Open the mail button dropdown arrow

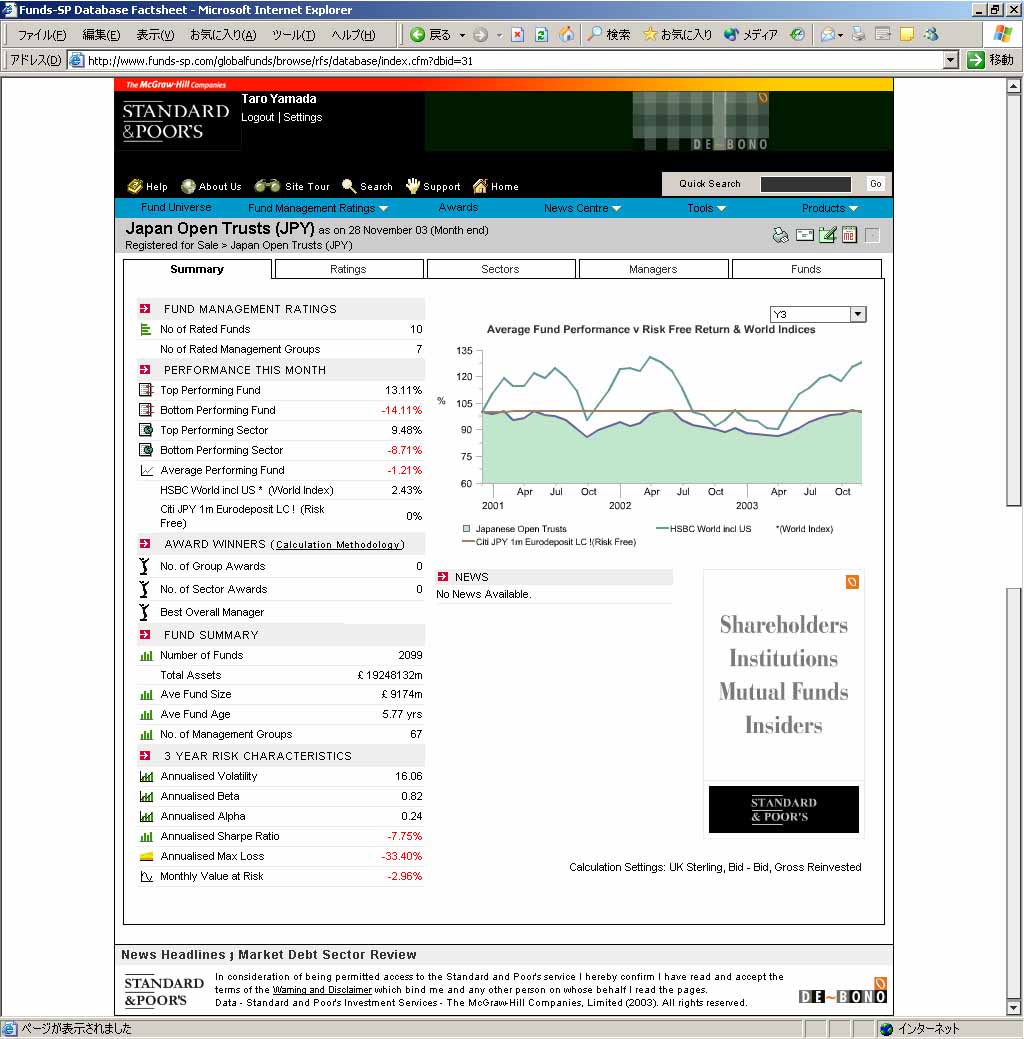tap(840, 35)
